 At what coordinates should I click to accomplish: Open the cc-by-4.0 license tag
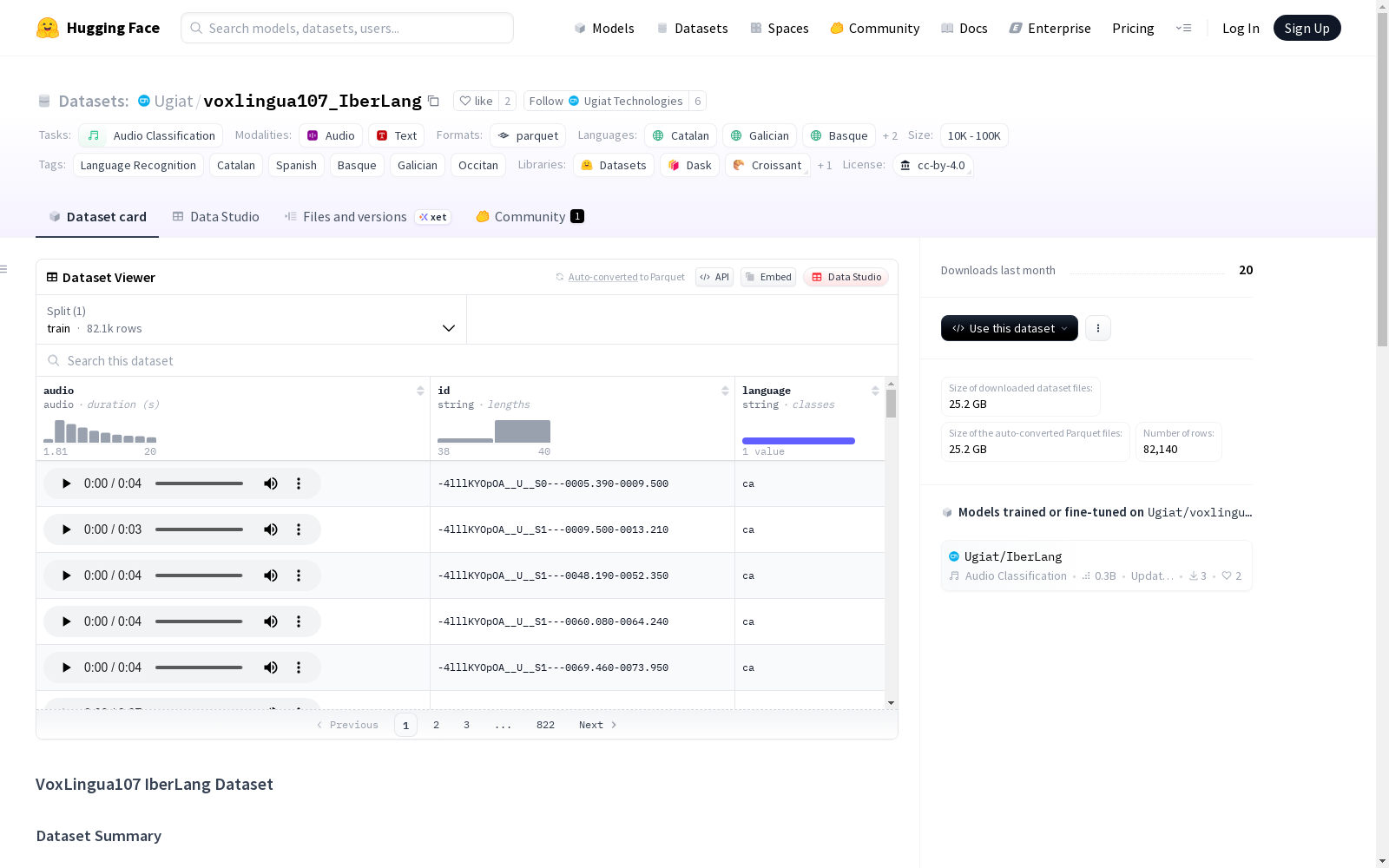tap(932, 165)
